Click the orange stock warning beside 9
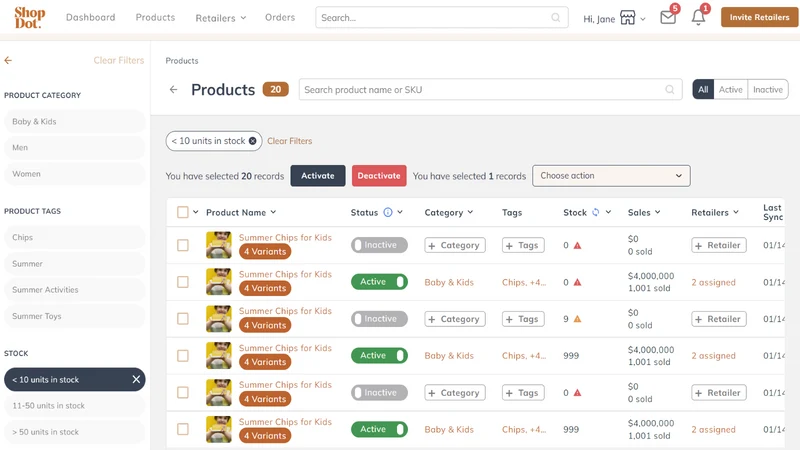Image resolution: width=800 pixels, height=450 pixels. pos(578,319)
